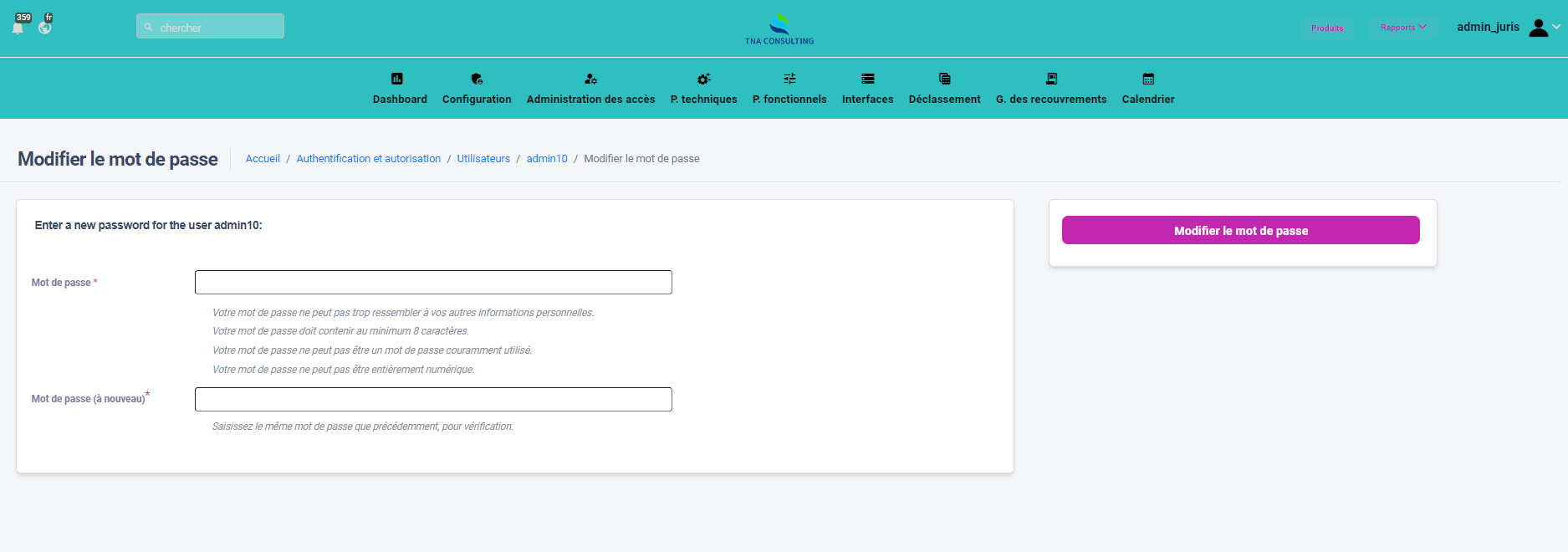Click the TNA Consulting logo
This screenshot has height=552, width=1568.
click(x=779, y=28)
